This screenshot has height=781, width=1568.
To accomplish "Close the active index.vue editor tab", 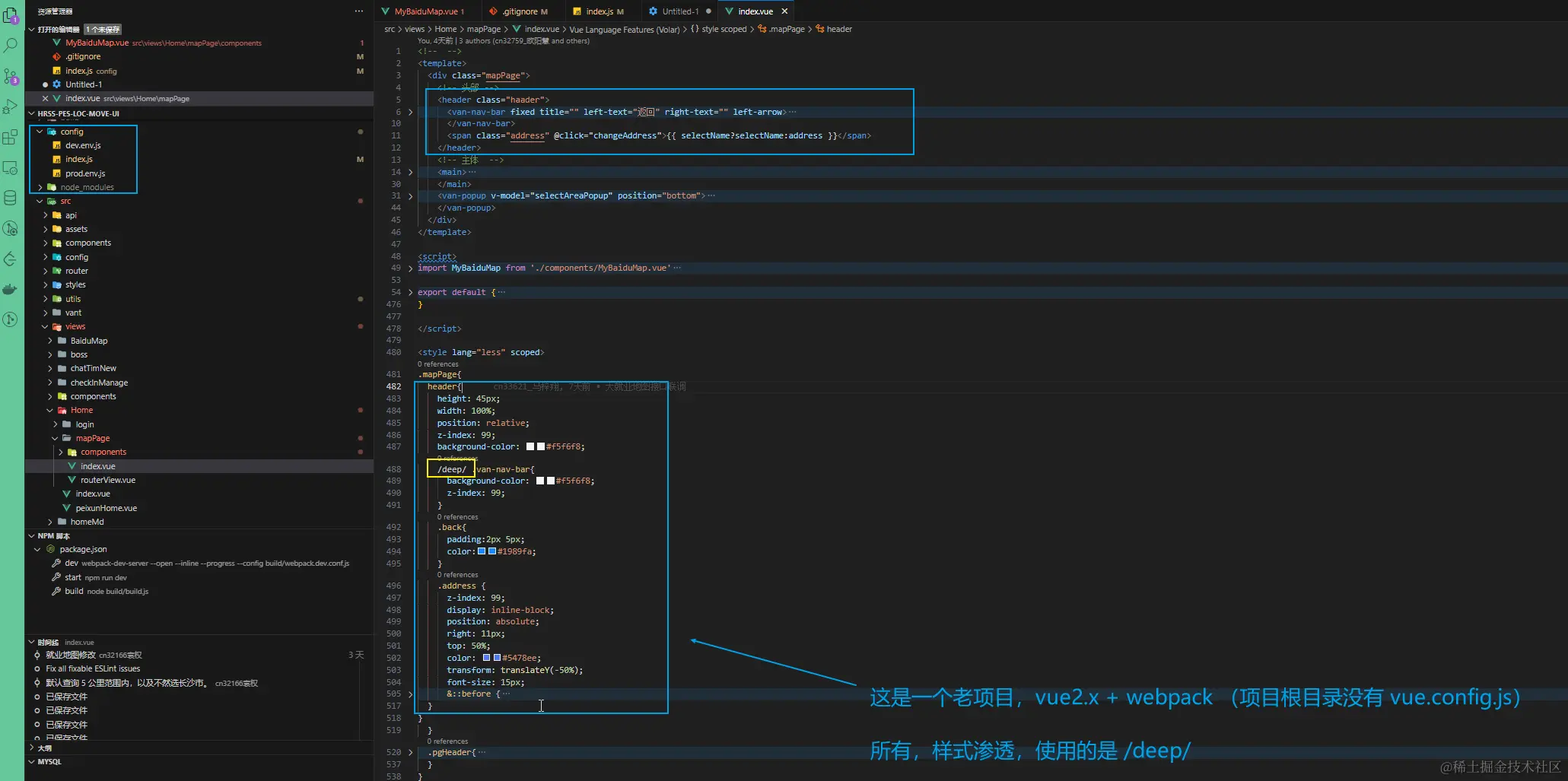I will [784, 11].
